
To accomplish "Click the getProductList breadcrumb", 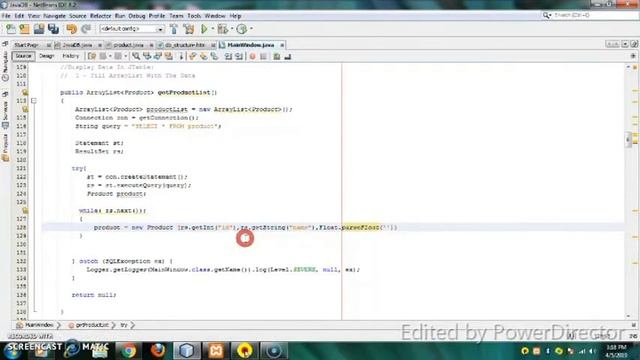I will pyautogui.click(x=92, y=325).
